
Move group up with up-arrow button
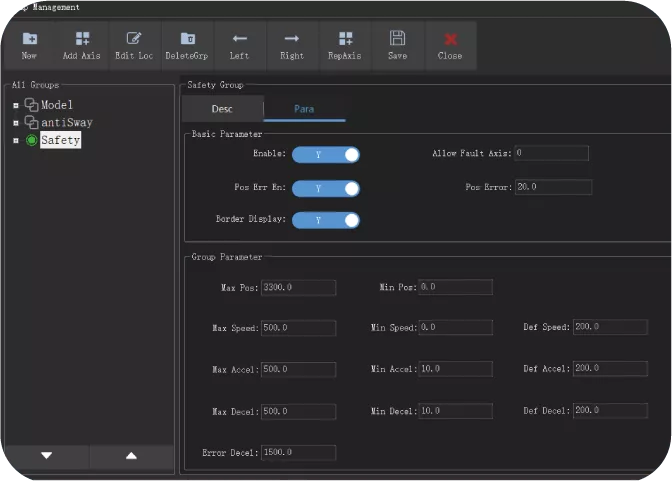point(132,456)
